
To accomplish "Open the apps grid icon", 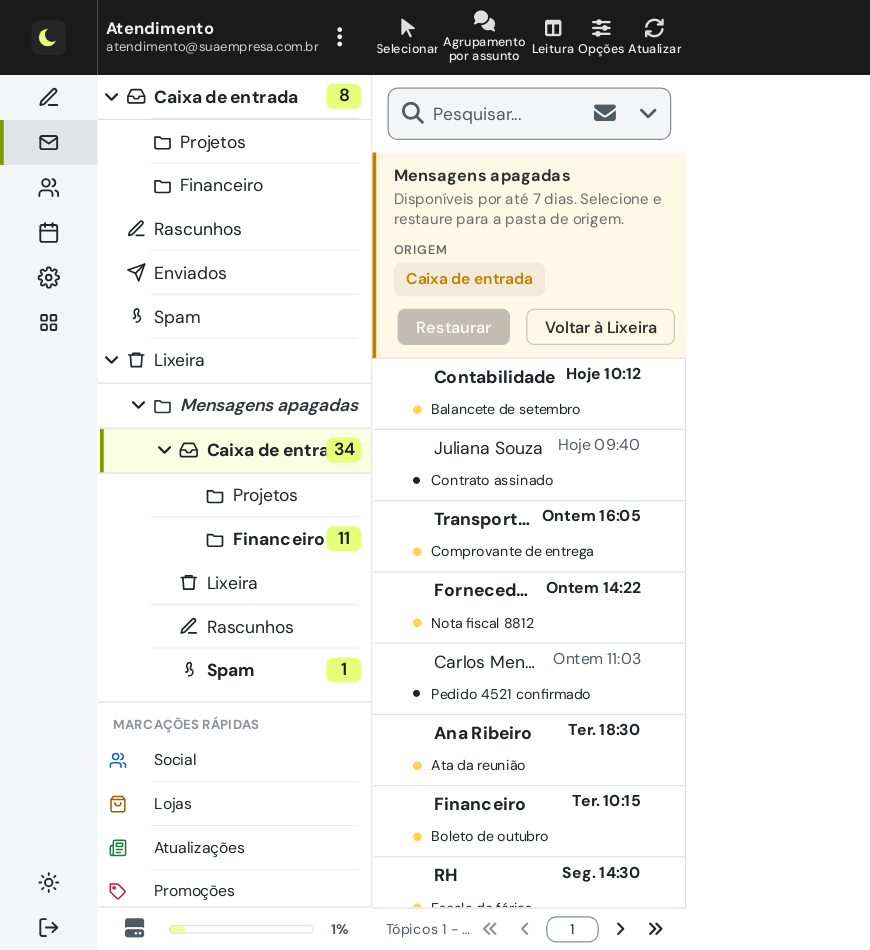I will click(x=48, y=322).
